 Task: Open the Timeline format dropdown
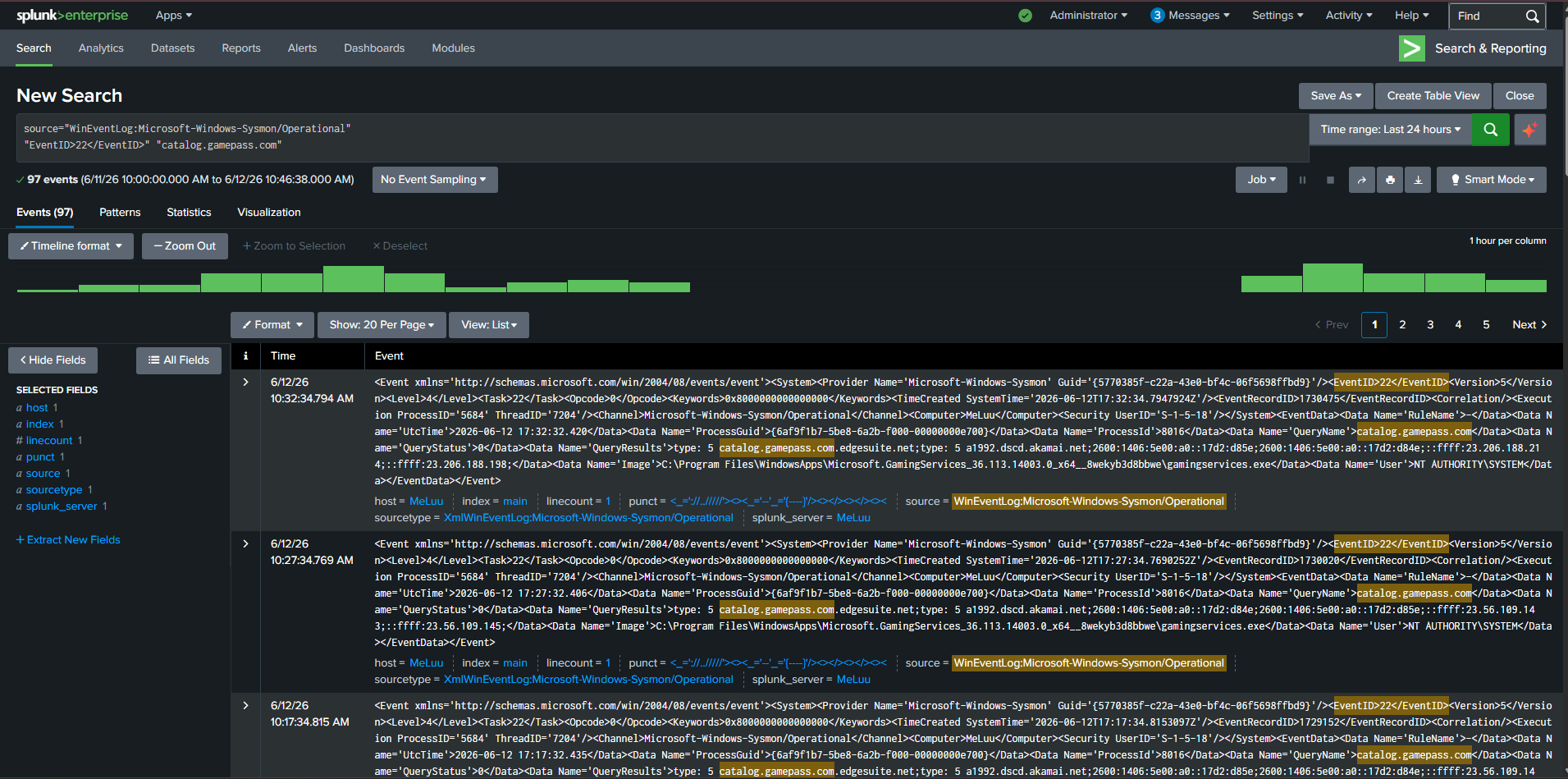[71, 246]
